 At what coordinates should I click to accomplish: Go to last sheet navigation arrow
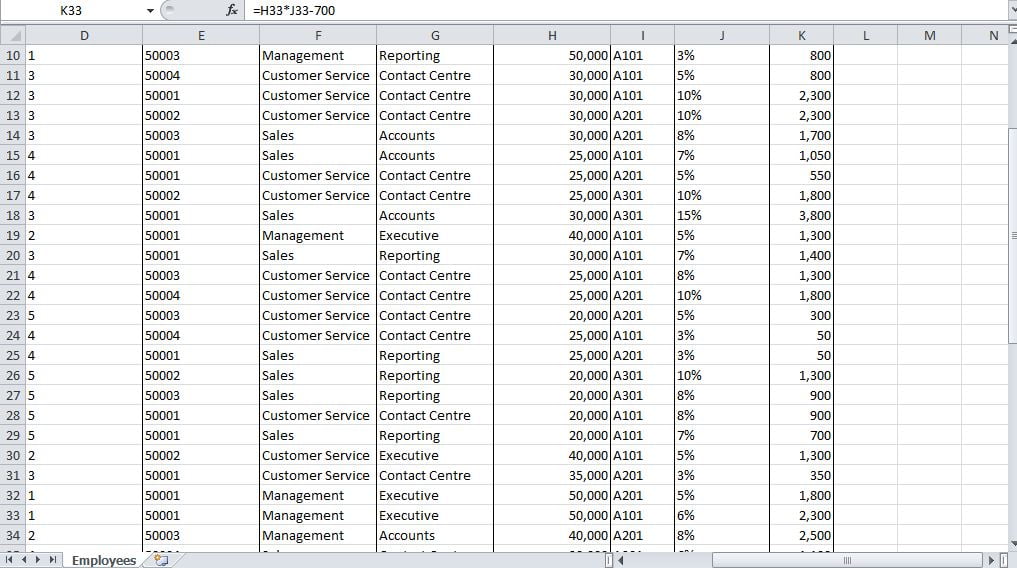coord(53,560)
